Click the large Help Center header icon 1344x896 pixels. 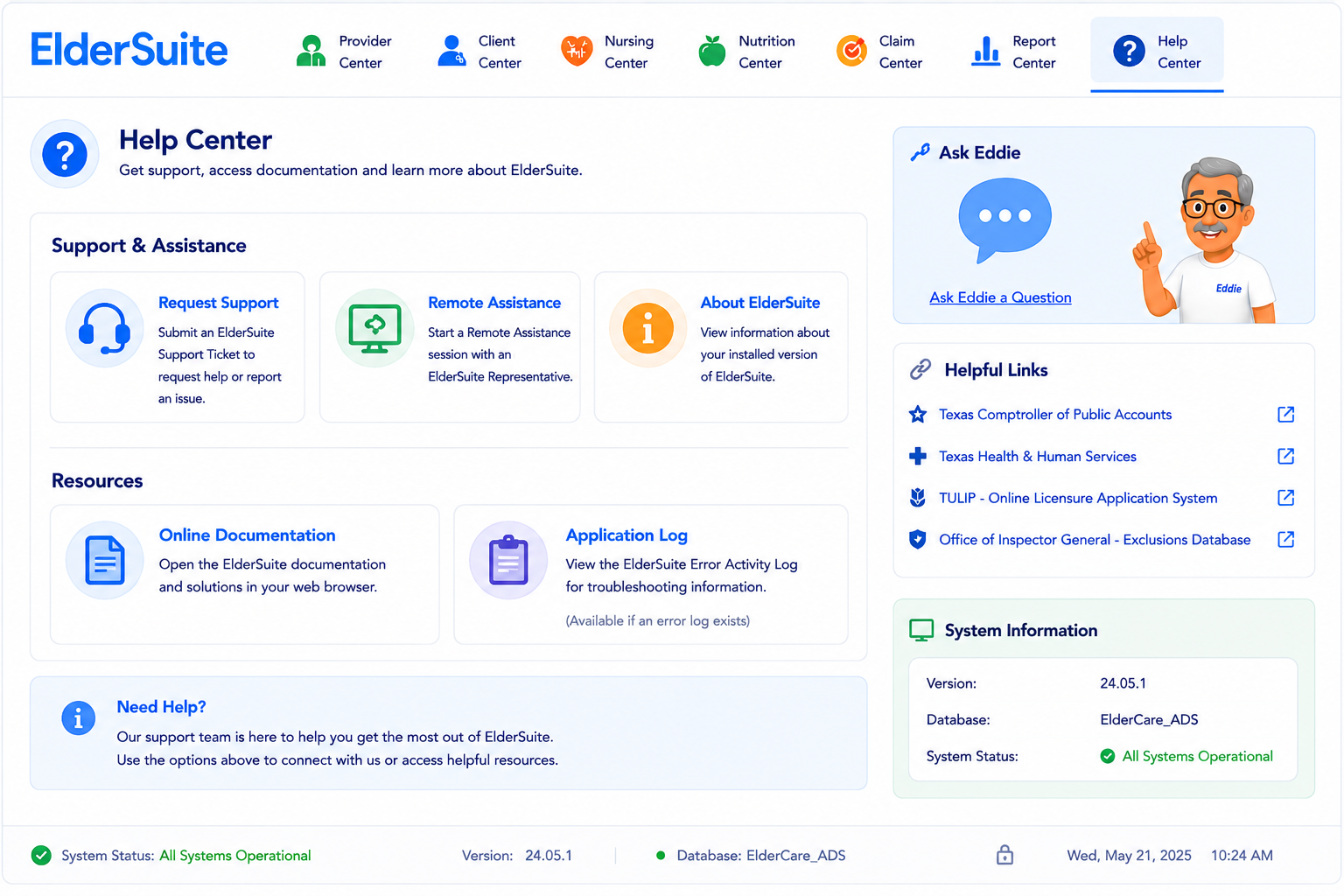pyautogui.click(x=65, y=154)
